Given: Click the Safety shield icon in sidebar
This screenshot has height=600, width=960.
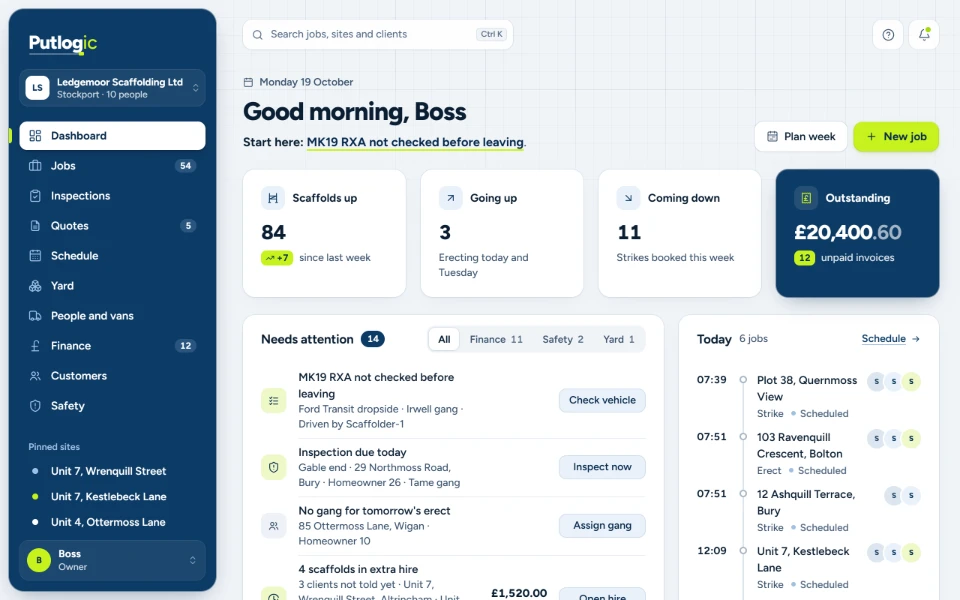Looking at the screenshot, I should point(36,406).
